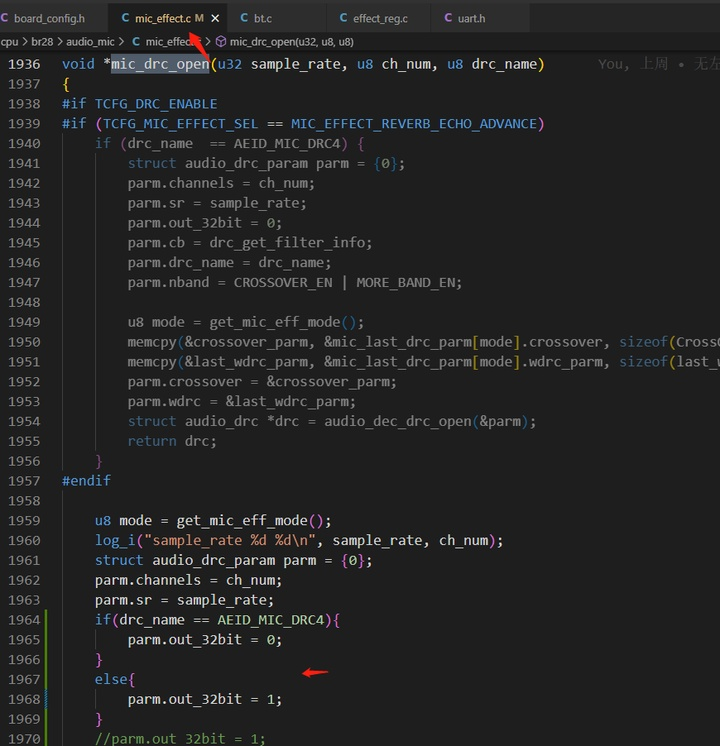The width and height of the screenshot is (720, 746).
Task: Click drc_get_filter_info on line 1945
Action: (287, 243)
